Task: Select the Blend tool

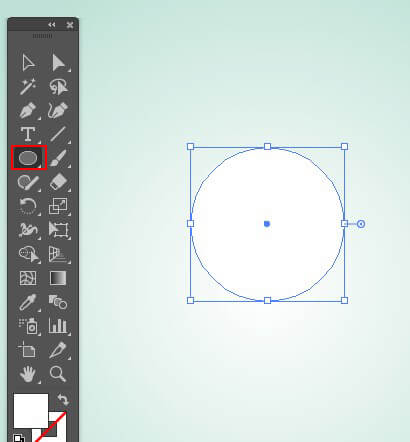Action: (58, 302)
